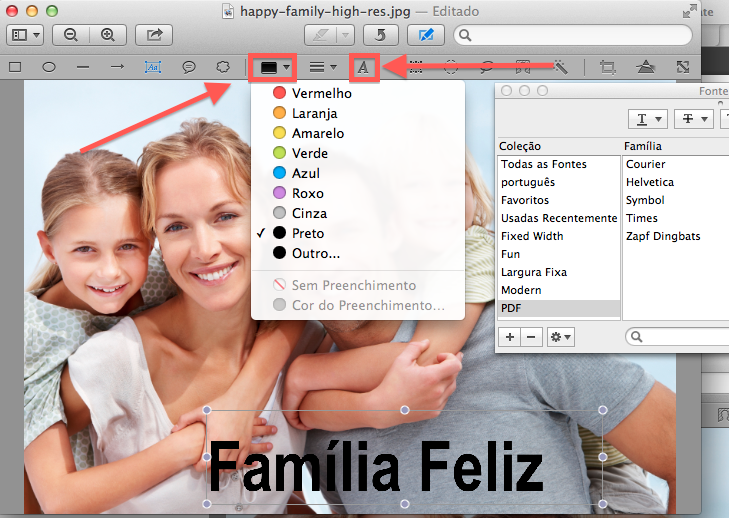Select the oval shape tool

click(48, 67)
